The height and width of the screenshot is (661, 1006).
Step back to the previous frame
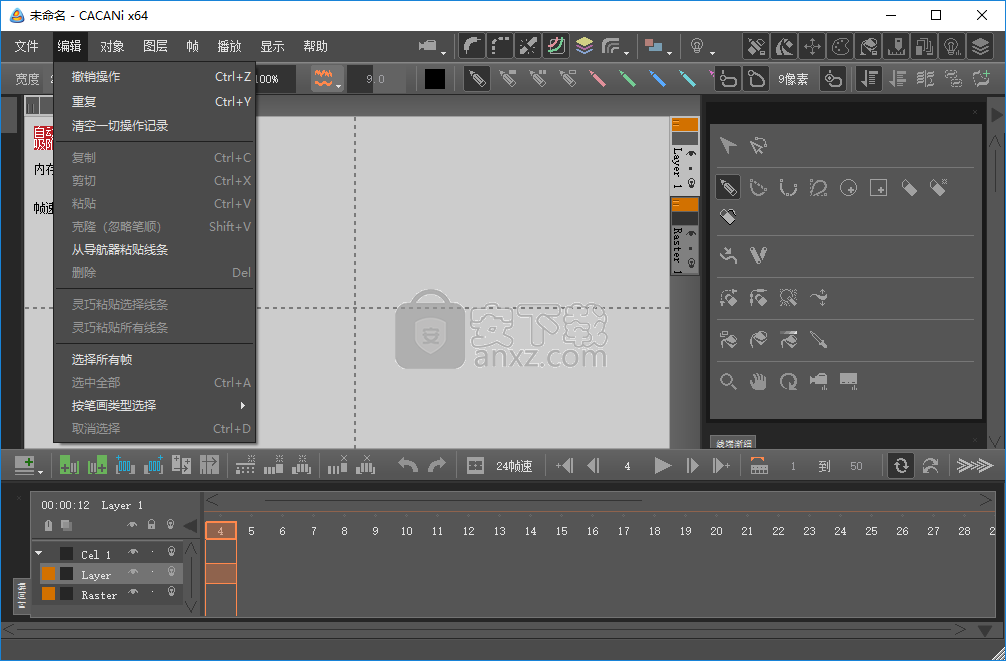tap(594, 465)
